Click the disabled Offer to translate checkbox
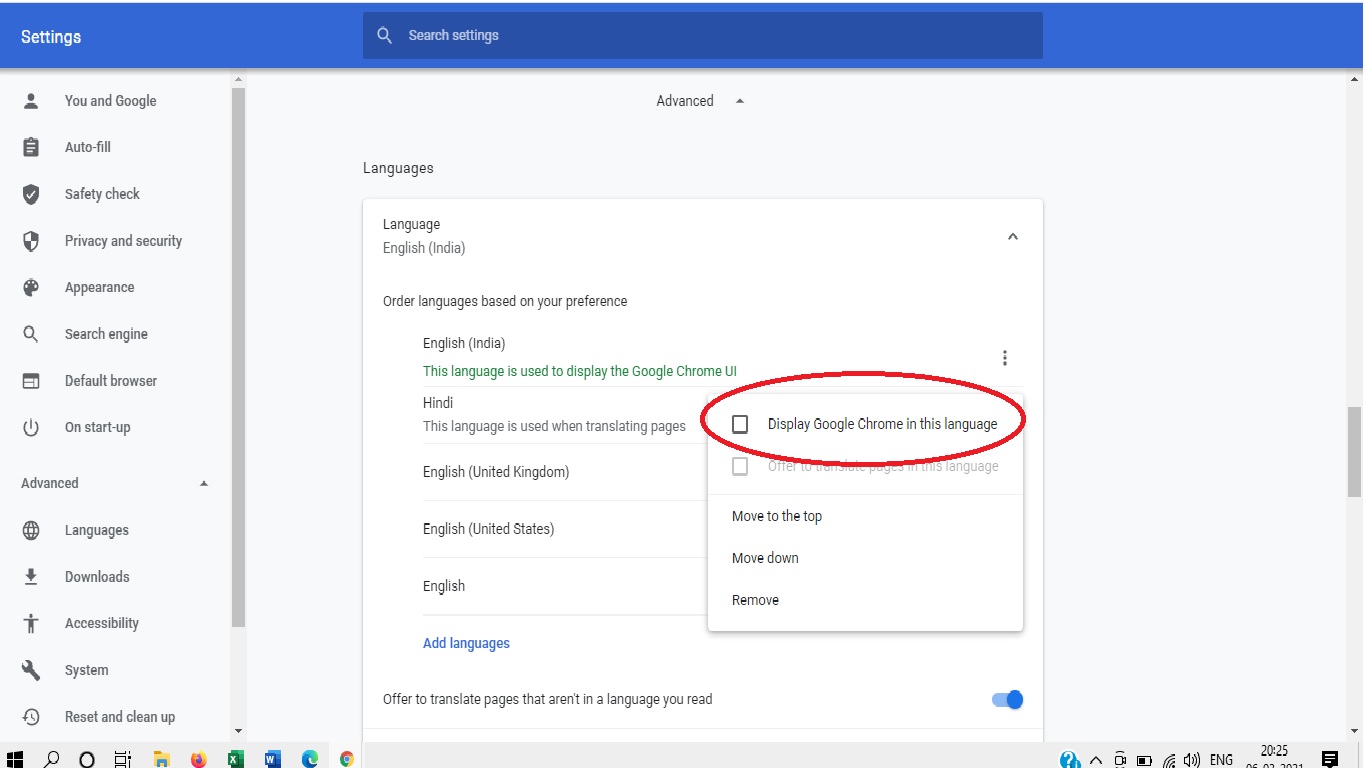 click(740, 466)
